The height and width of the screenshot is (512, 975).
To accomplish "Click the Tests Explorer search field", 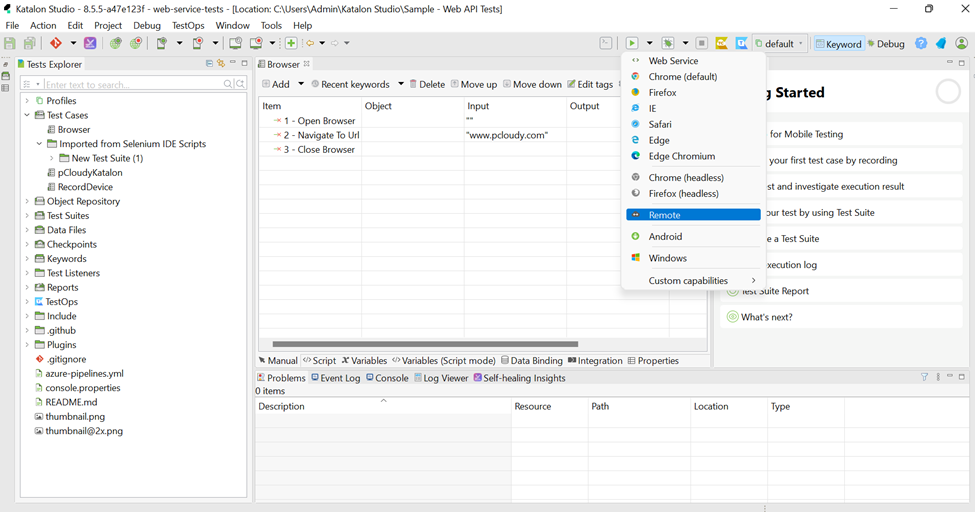I will point(135,84).
